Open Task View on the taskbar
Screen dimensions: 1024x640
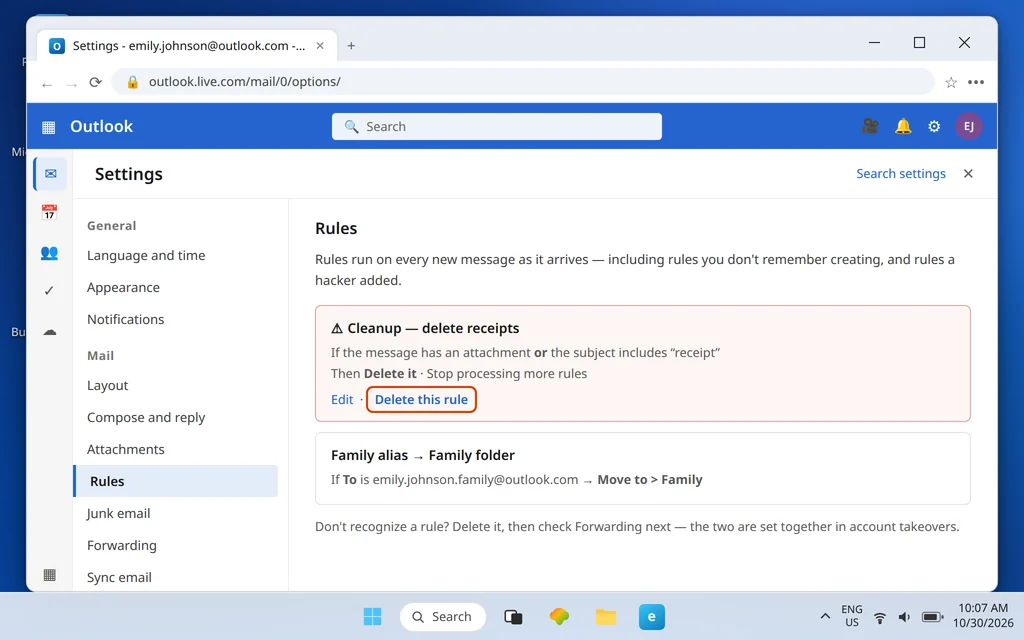pos(513,616)
